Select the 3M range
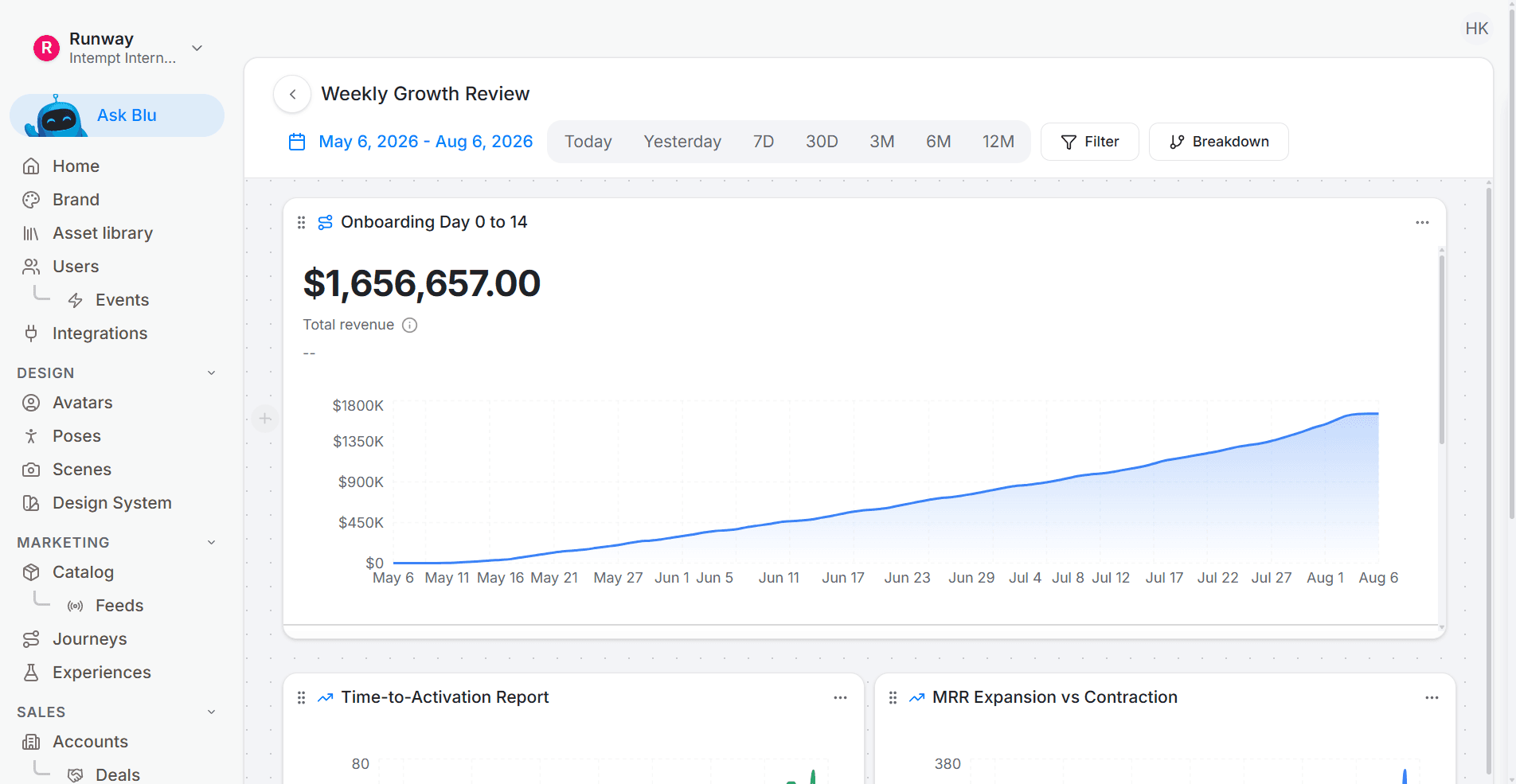This screenshot has width=1516, height=784. click(881, 142)
